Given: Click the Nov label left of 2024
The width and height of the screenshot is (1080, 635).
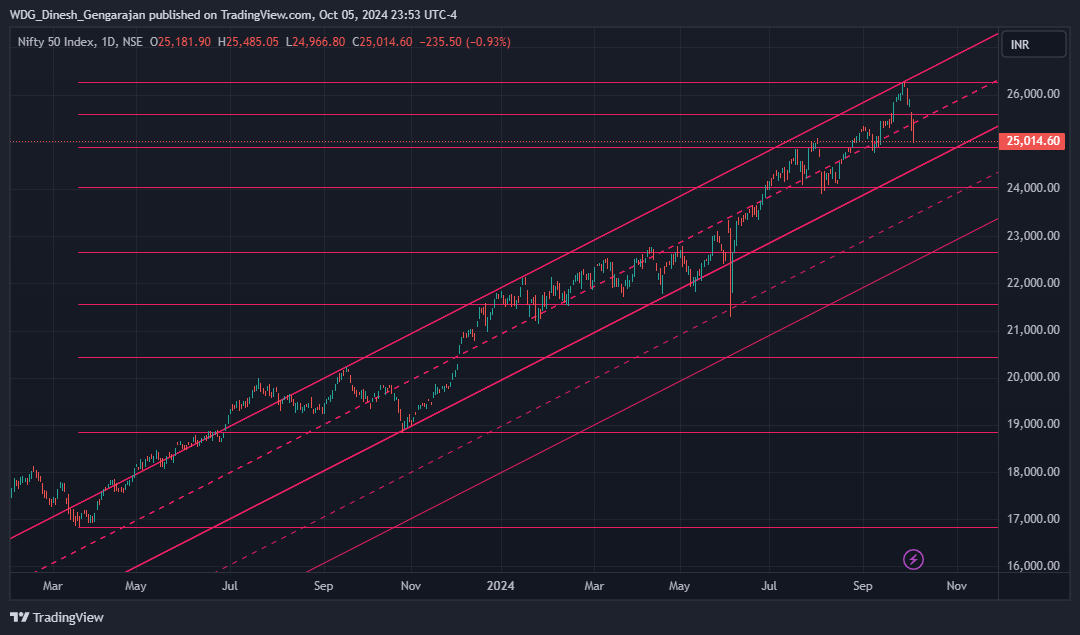Looking at the screenshot, I should coord(411,586).
